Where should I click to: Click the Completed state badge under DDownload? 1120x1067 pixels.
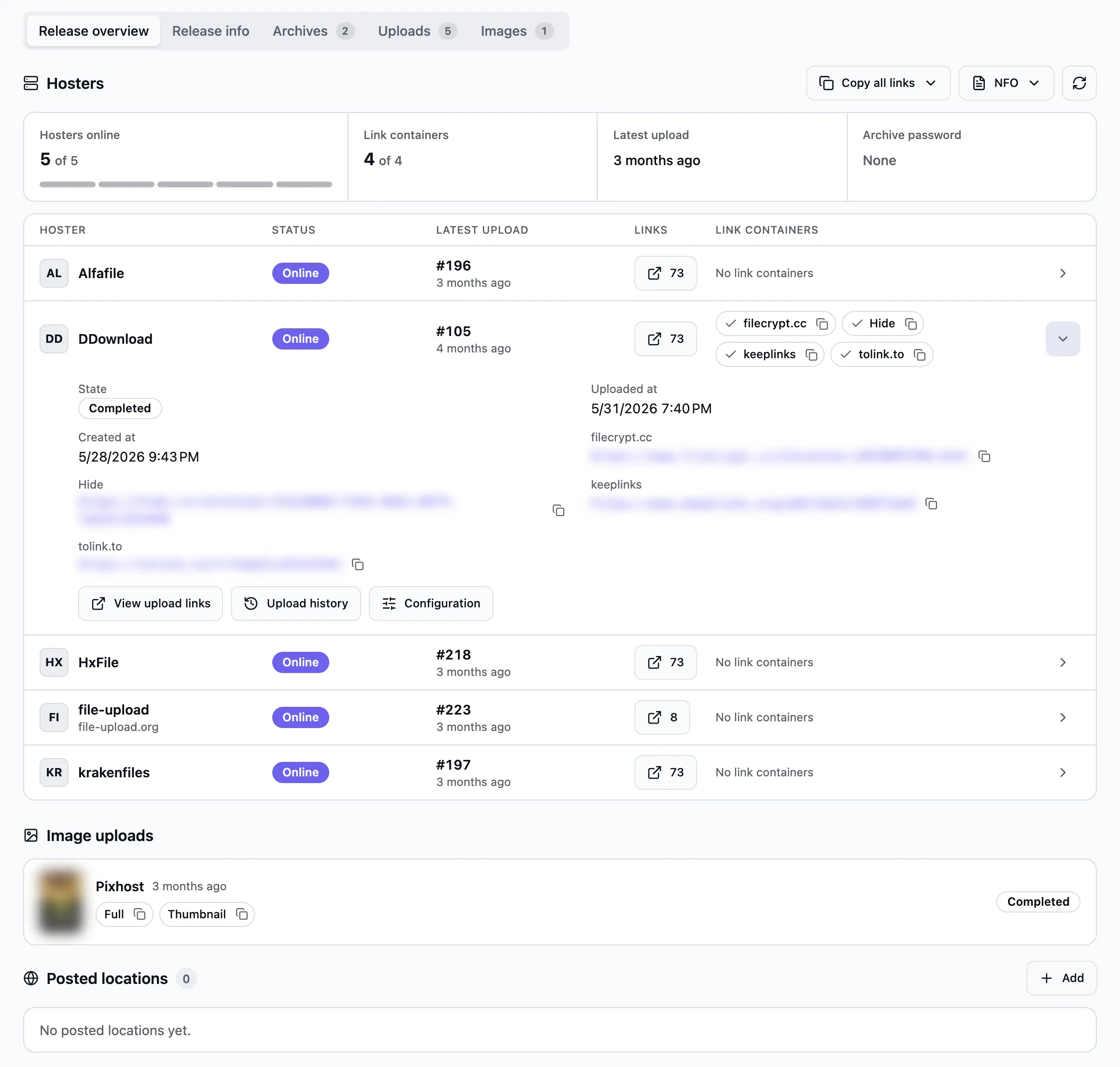(x=119, y=408)
